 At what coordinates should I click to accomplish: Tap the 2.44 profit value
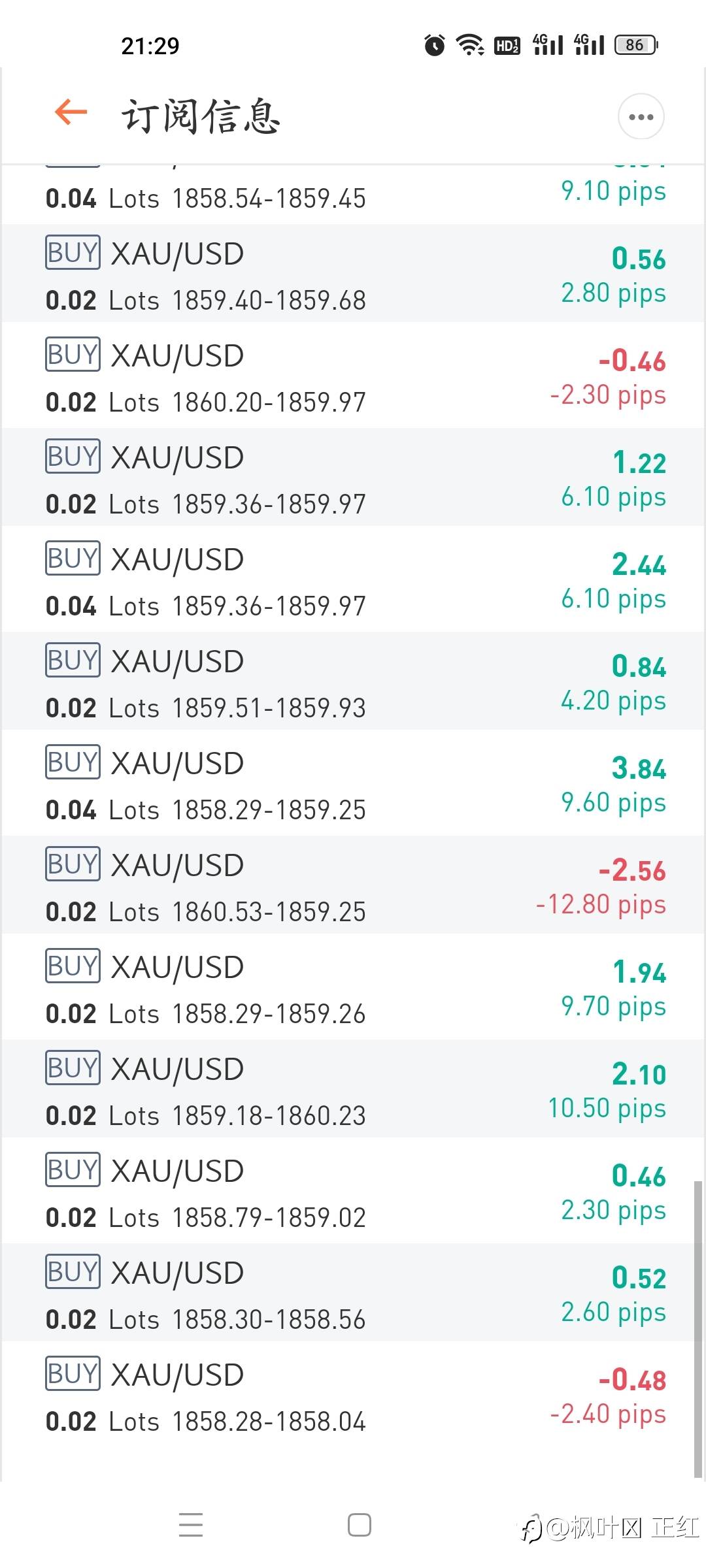pos(639,564)
